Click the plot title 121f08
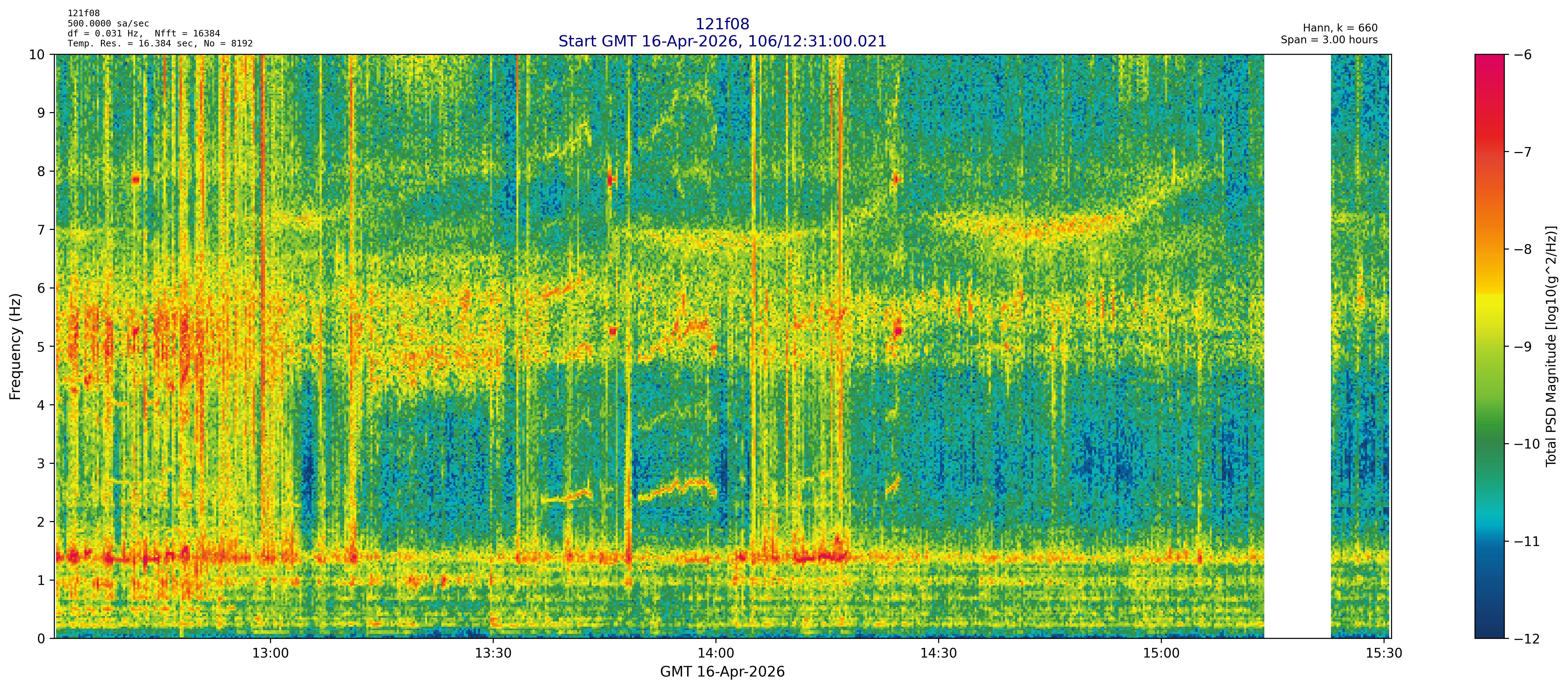Screen dimensions: 1568x689 click(x=722, y=24)
